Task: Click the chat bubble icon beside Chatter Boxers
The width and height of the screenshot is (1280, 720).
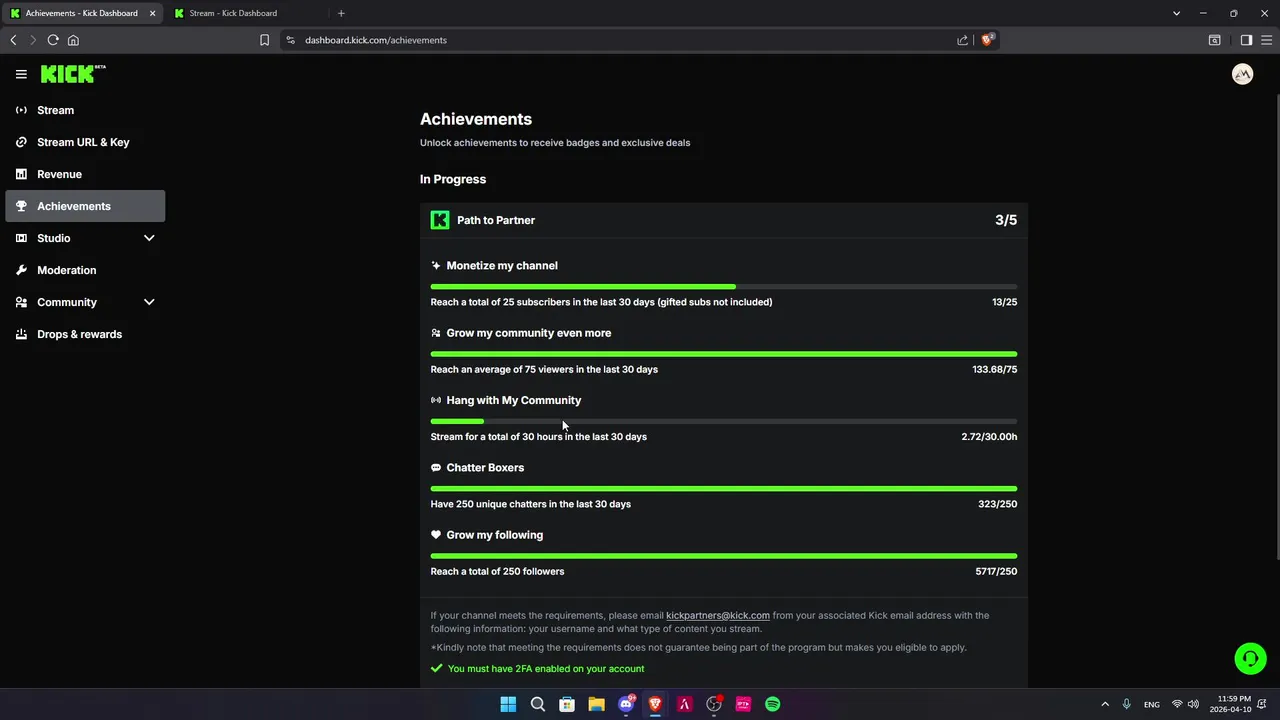Action: pyautogui.click(x=436, y=468)
